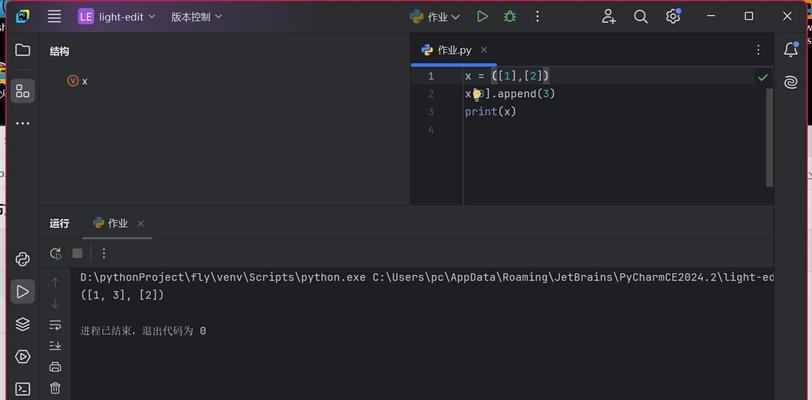Click the print(x) code line
This screenshot has width=812, height=400.
(x=490, y=112)
